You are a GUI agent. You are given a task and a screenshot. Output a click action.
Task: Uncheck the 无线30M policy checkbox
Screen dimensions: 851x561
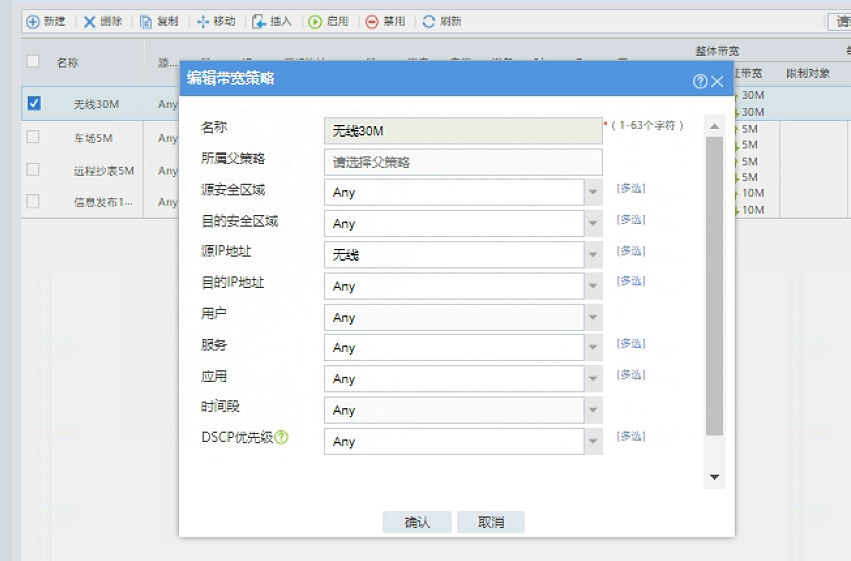tap(34, 103)
